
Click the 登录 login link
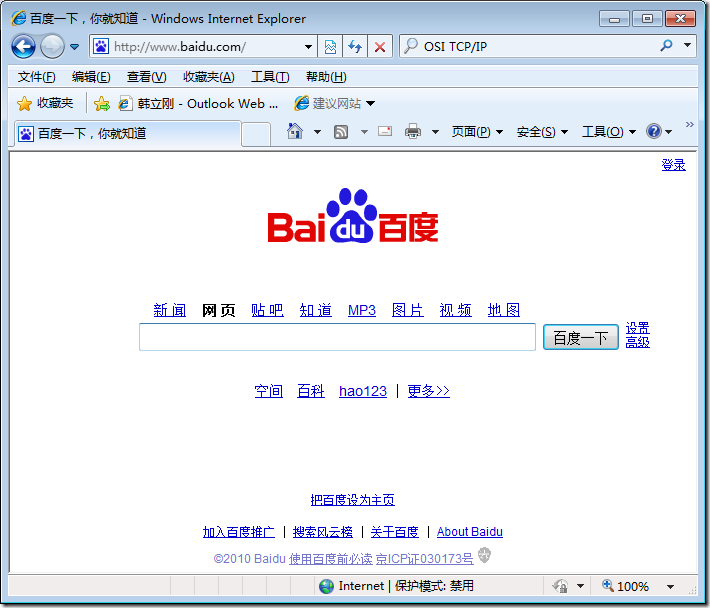click(673, 165)
